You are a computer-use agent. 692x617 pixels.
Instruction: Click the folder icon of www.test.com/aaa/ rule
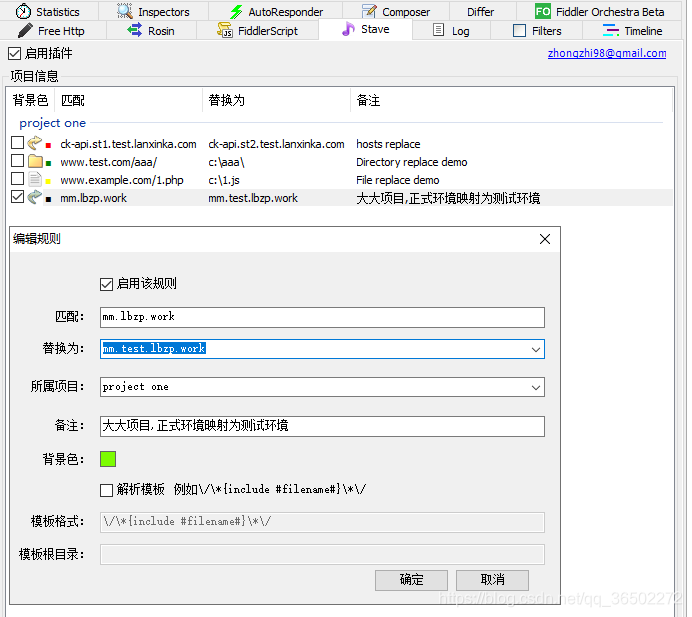pos(35,161)
